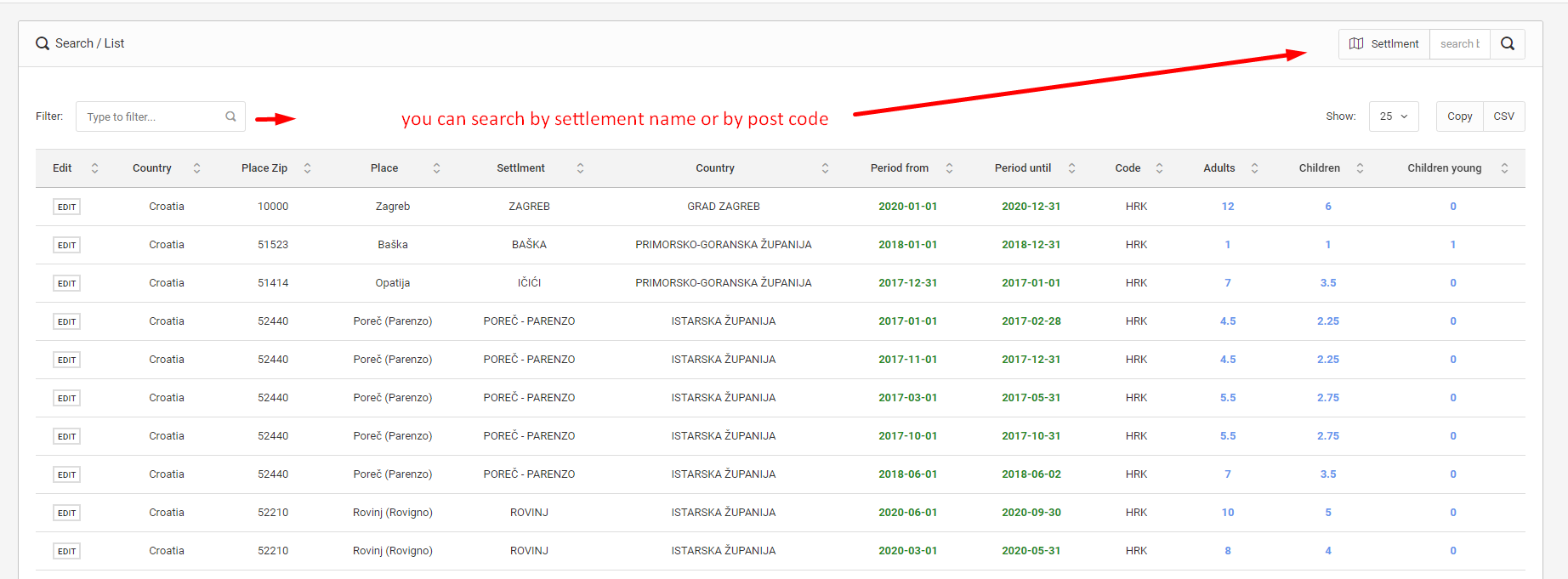Edit the Poreč row starting 2017-01-01
This screenshot has width=1568, height=579.
pyautogui.click(x=66, y=321)
